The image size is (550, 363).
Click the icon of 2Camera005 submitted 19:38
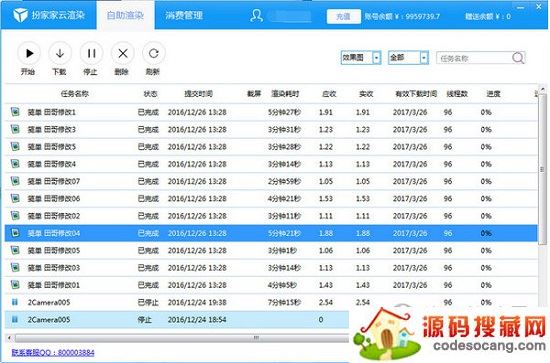(x=15, y=302)
